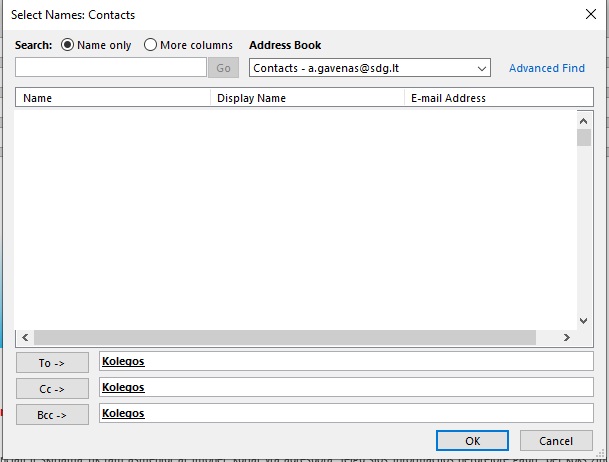The height and width of the screenshot is (462, 609).
Task: Click the Search text input box
Action: point(111,68)
